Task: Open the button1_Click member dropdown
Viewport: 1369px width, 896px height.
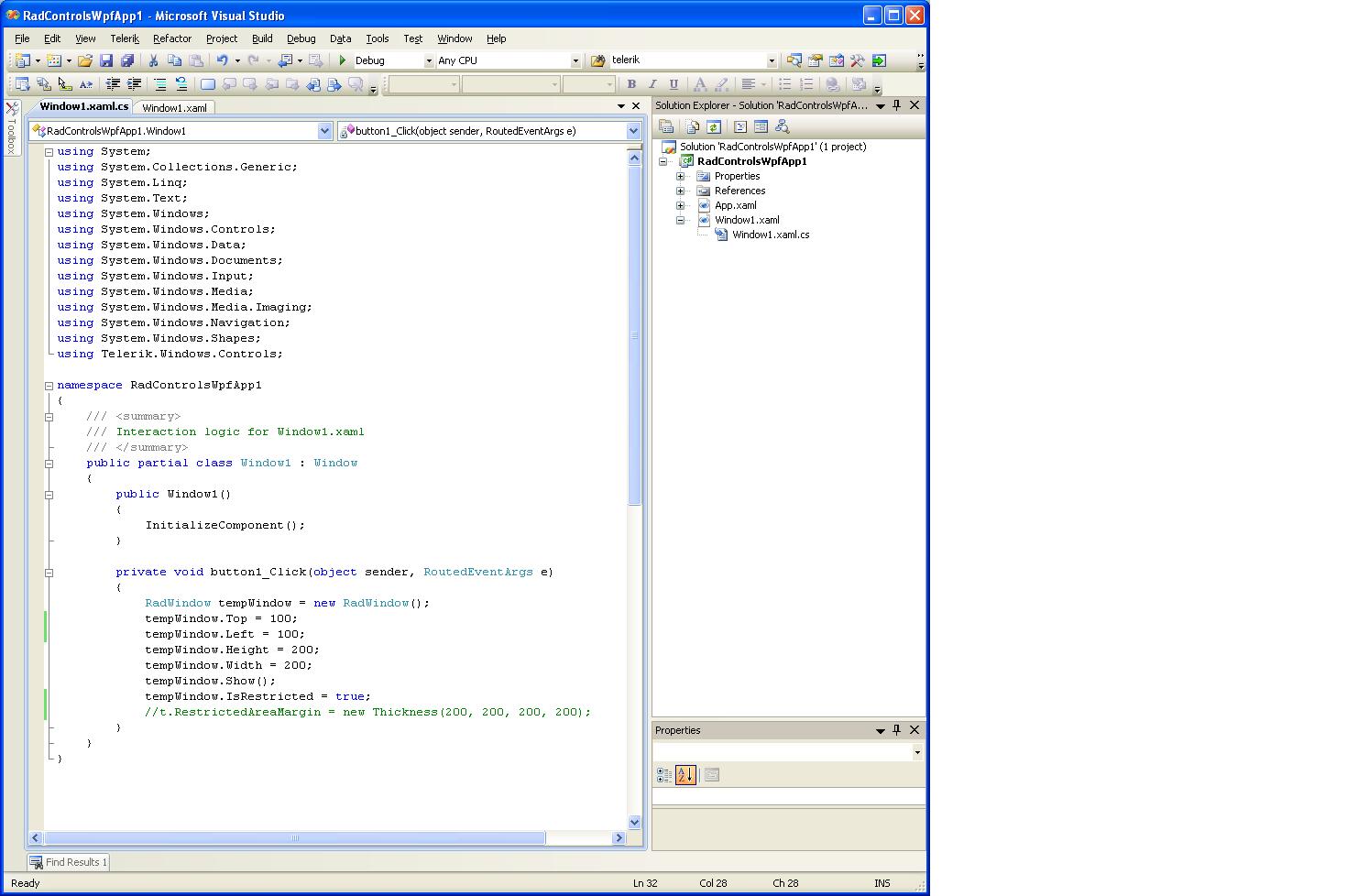Action: point(633,131)
